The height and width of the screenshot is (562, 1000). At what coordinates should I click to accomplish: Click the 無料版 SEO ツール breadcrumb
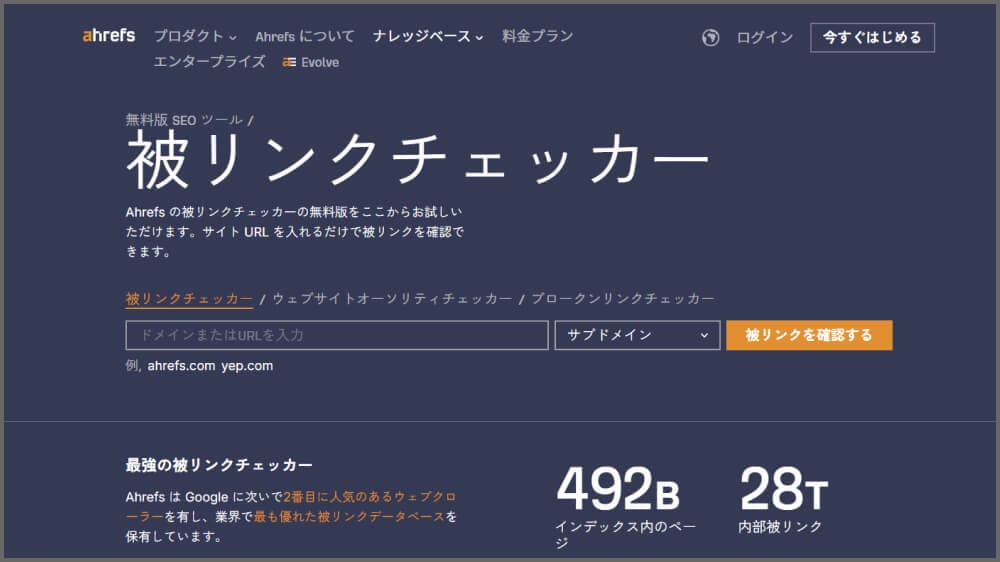(184, 120)
